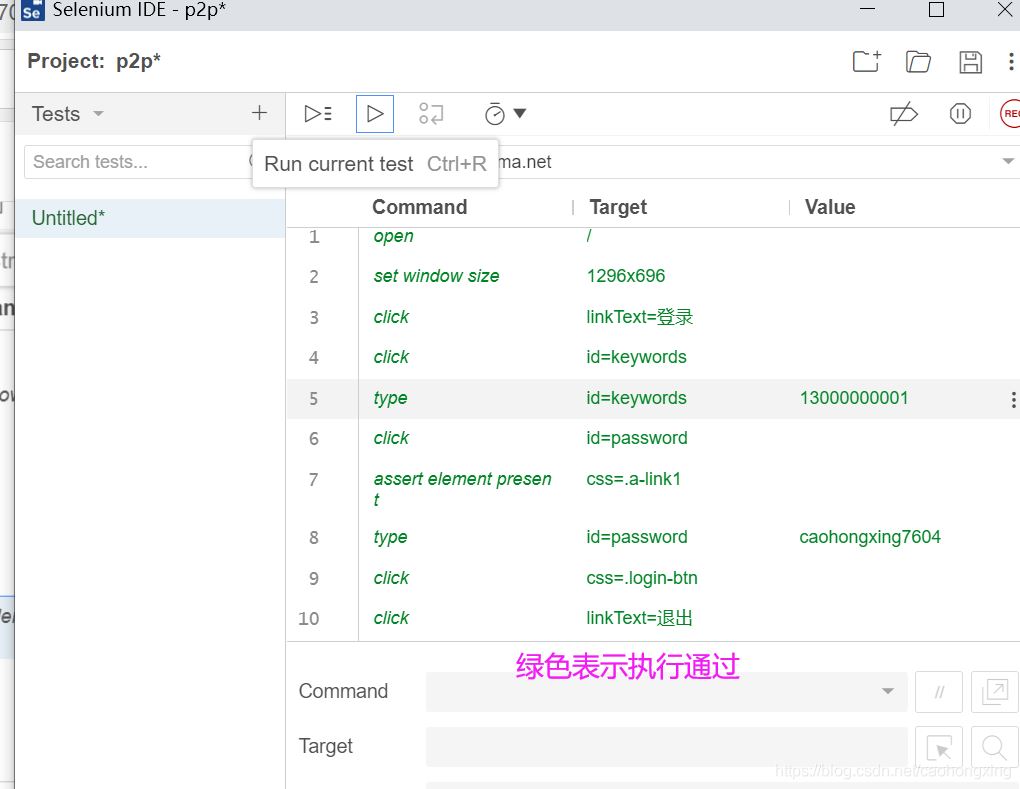Select the Untitled* test
Image resolution: width=1020 pixels, height=789 pixels.
150,218
